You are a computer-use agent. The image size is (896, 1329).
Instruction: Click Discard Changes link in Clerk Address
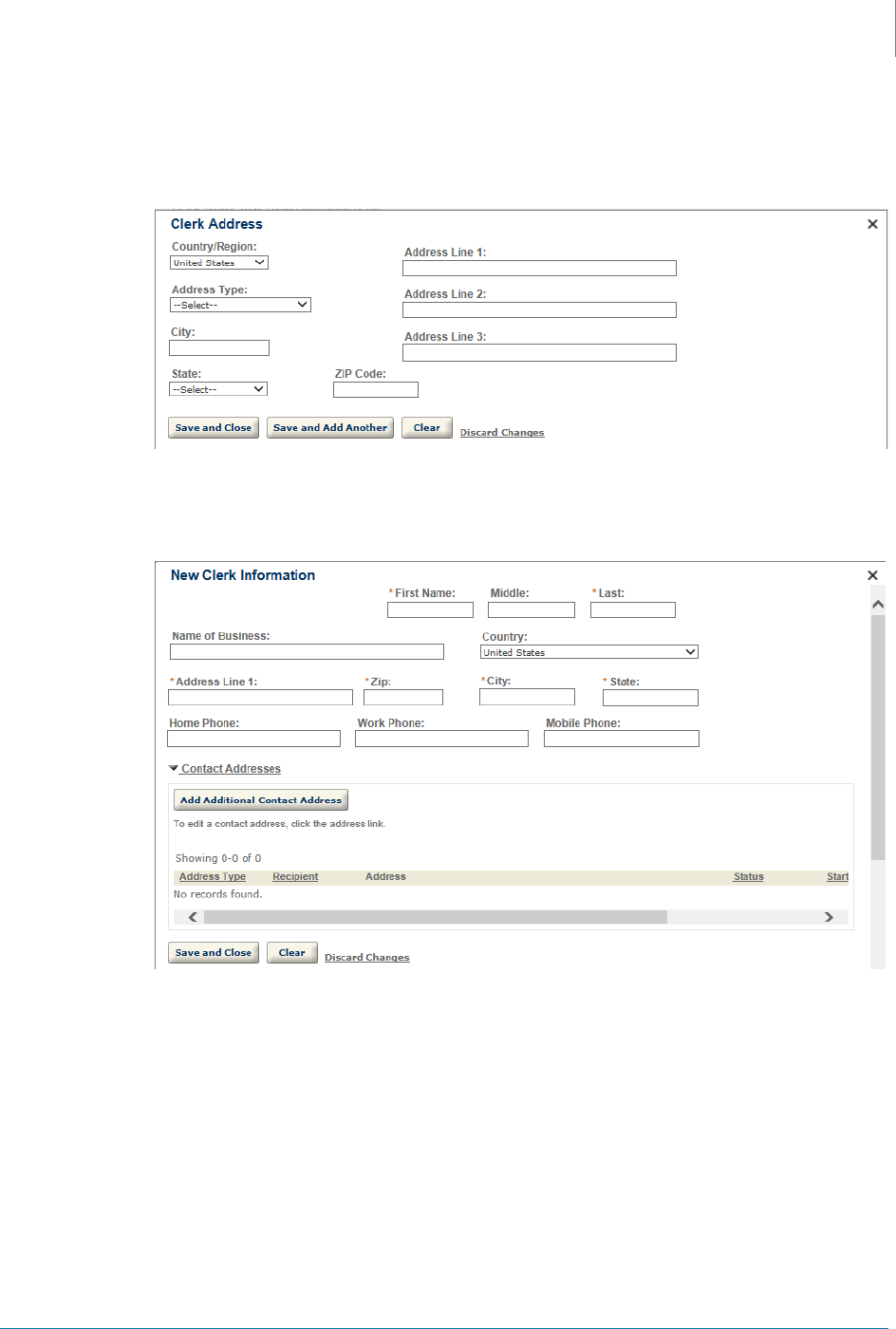[x=502, y=433]
